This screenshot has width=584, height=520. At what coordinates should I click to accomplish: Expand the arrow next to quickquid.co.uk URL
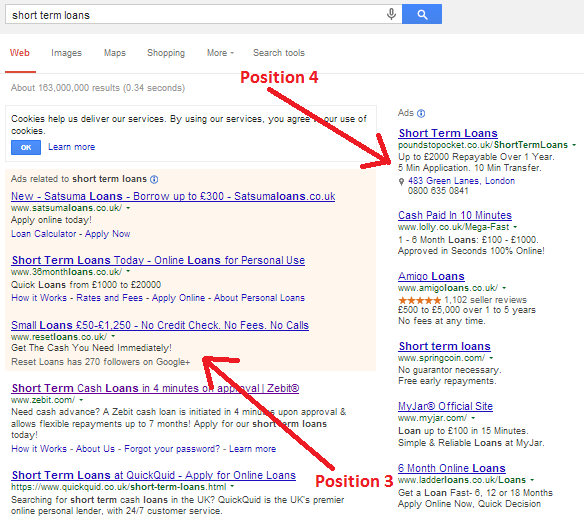tap(232, 486)
